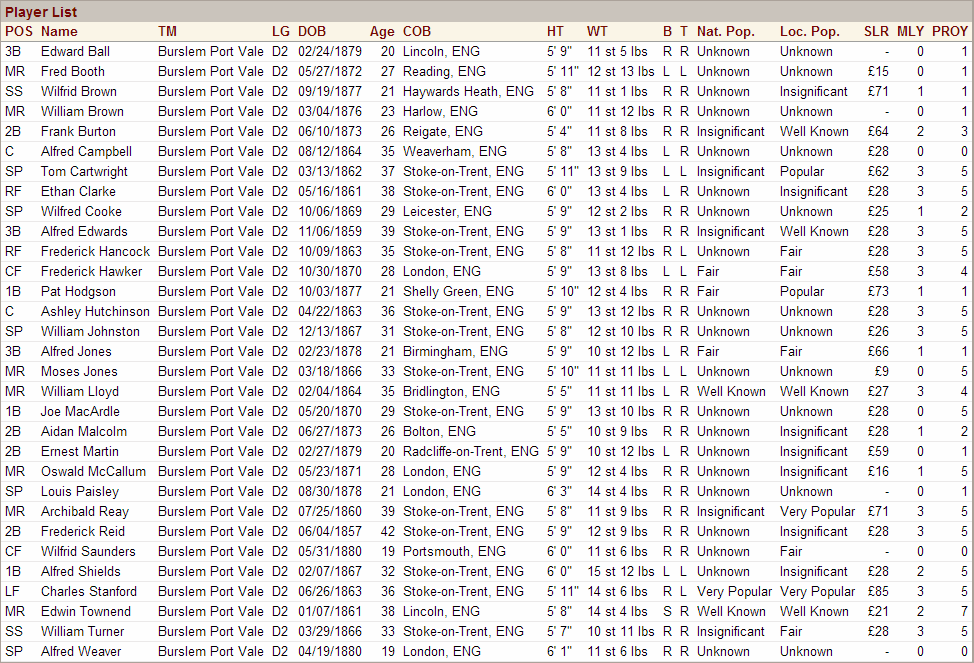Sort players by the Age column
Viewport: 974px width, 663px height.
pyautogui.click(x=380, y=31)
